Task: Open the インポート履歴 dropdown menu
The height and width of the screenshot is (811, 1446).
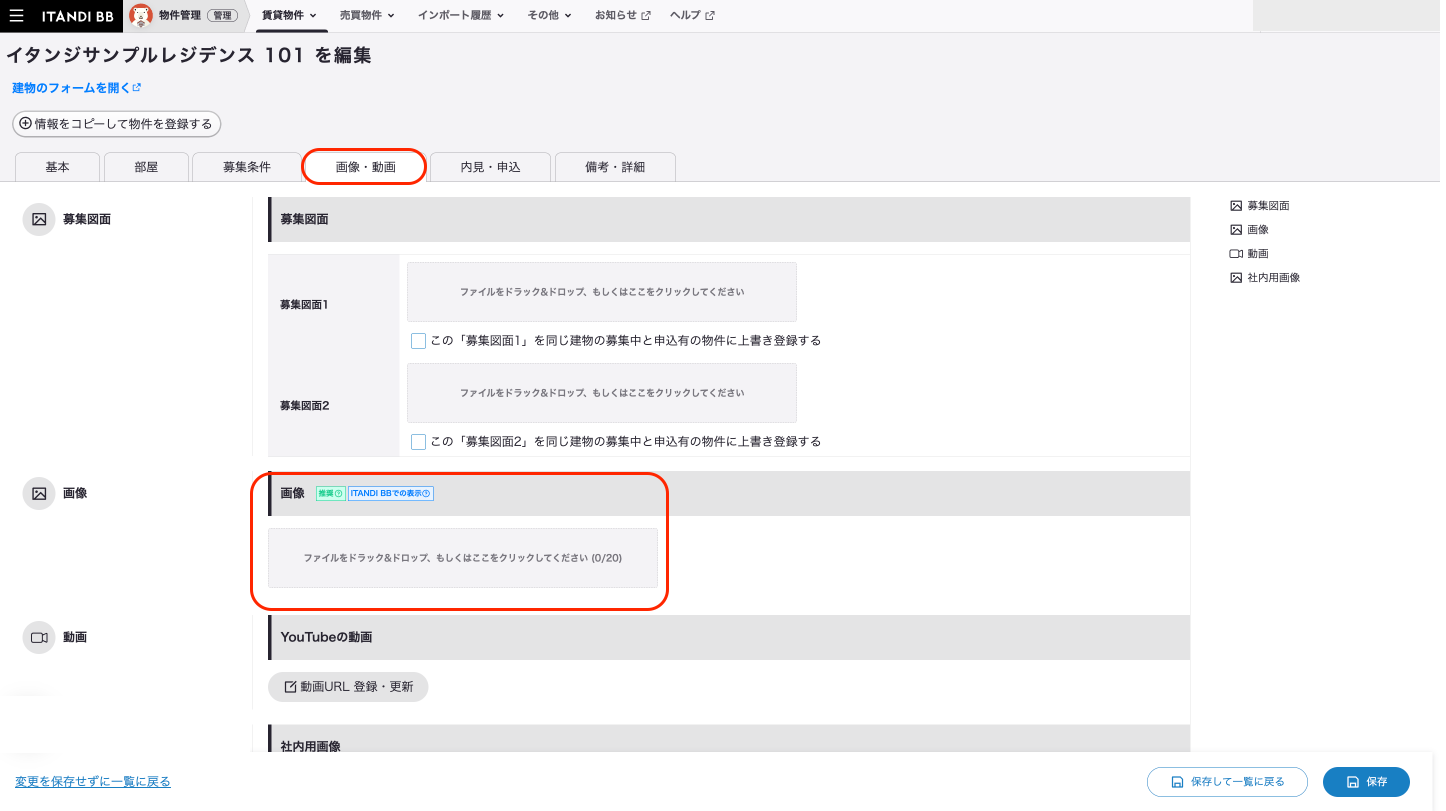Action: pos(461,16)
